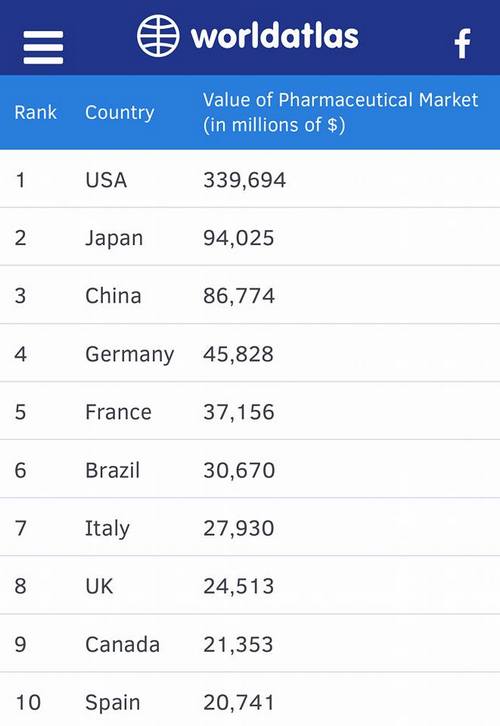The image size is (500, 726).
Task: Sort by the Rank column header
Action: tap(35, 113)
